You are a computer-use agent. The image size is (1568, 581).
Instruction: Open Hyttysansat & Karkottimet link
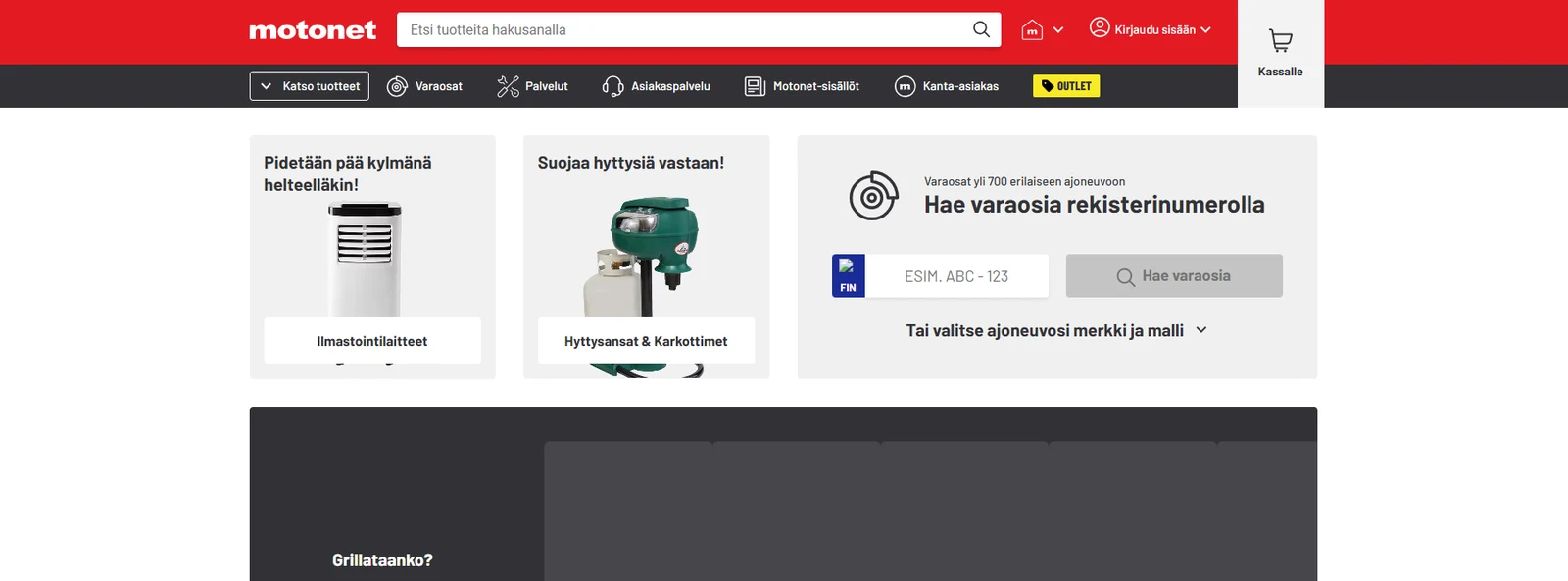646,341
